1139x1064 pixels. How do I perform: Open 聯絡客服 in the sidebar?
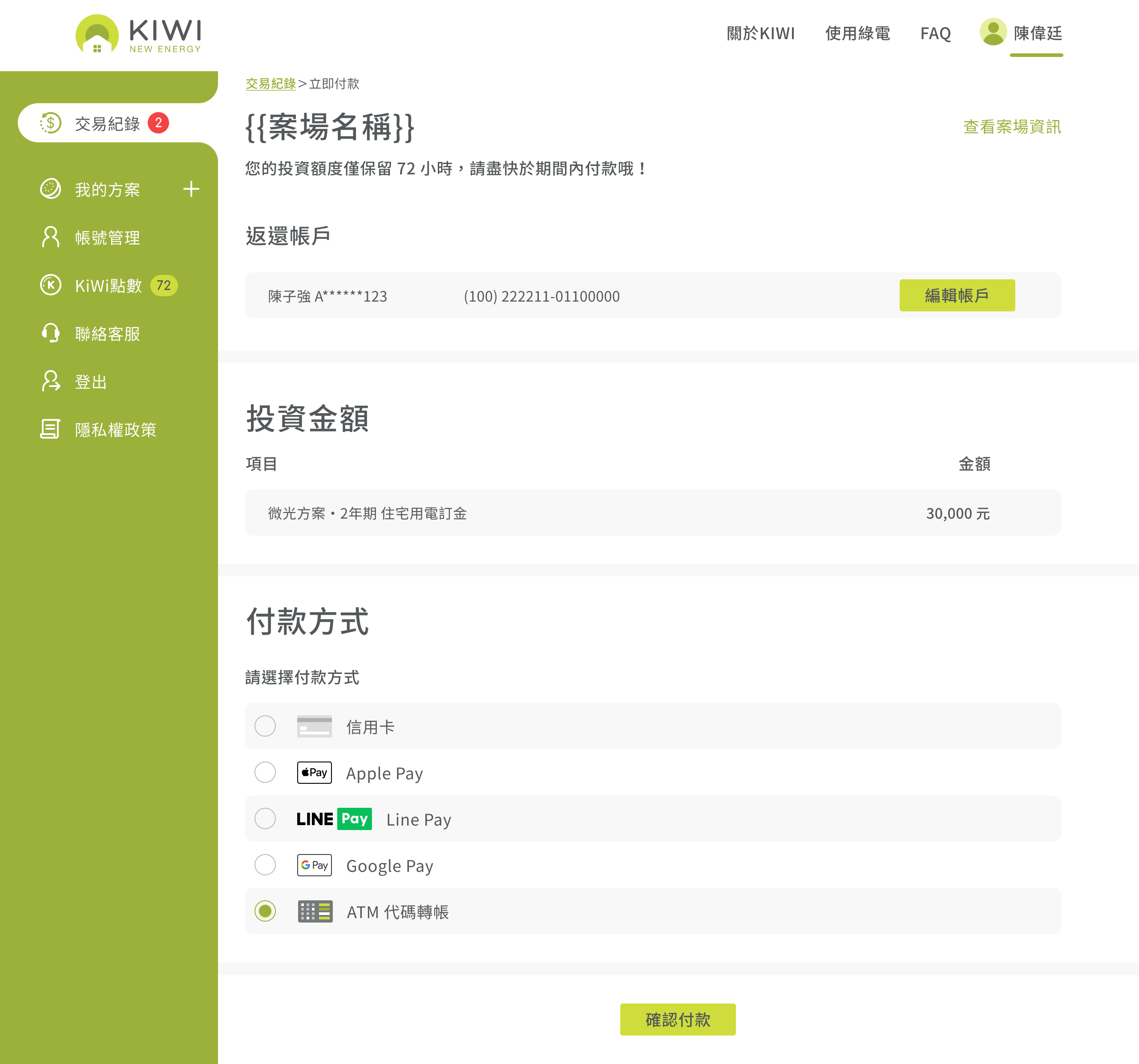107,334
